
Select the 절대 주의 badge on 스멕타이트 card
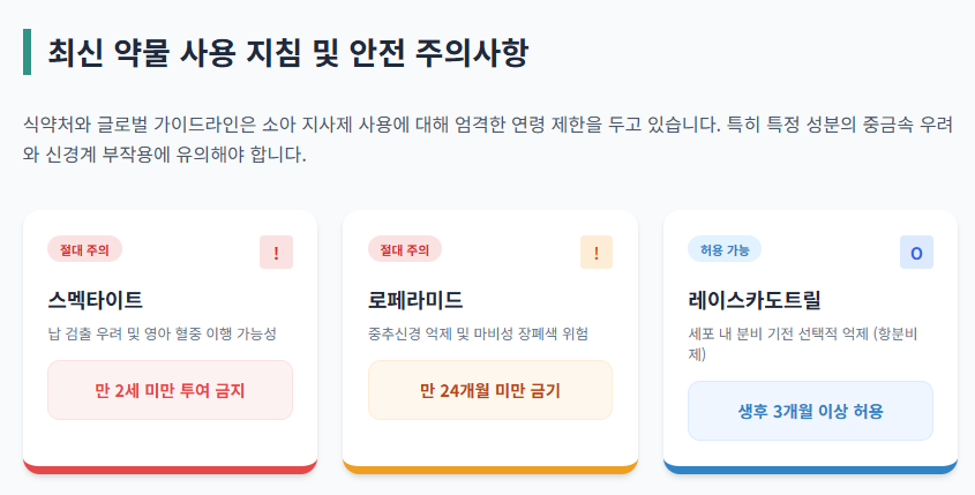[85, 249]
